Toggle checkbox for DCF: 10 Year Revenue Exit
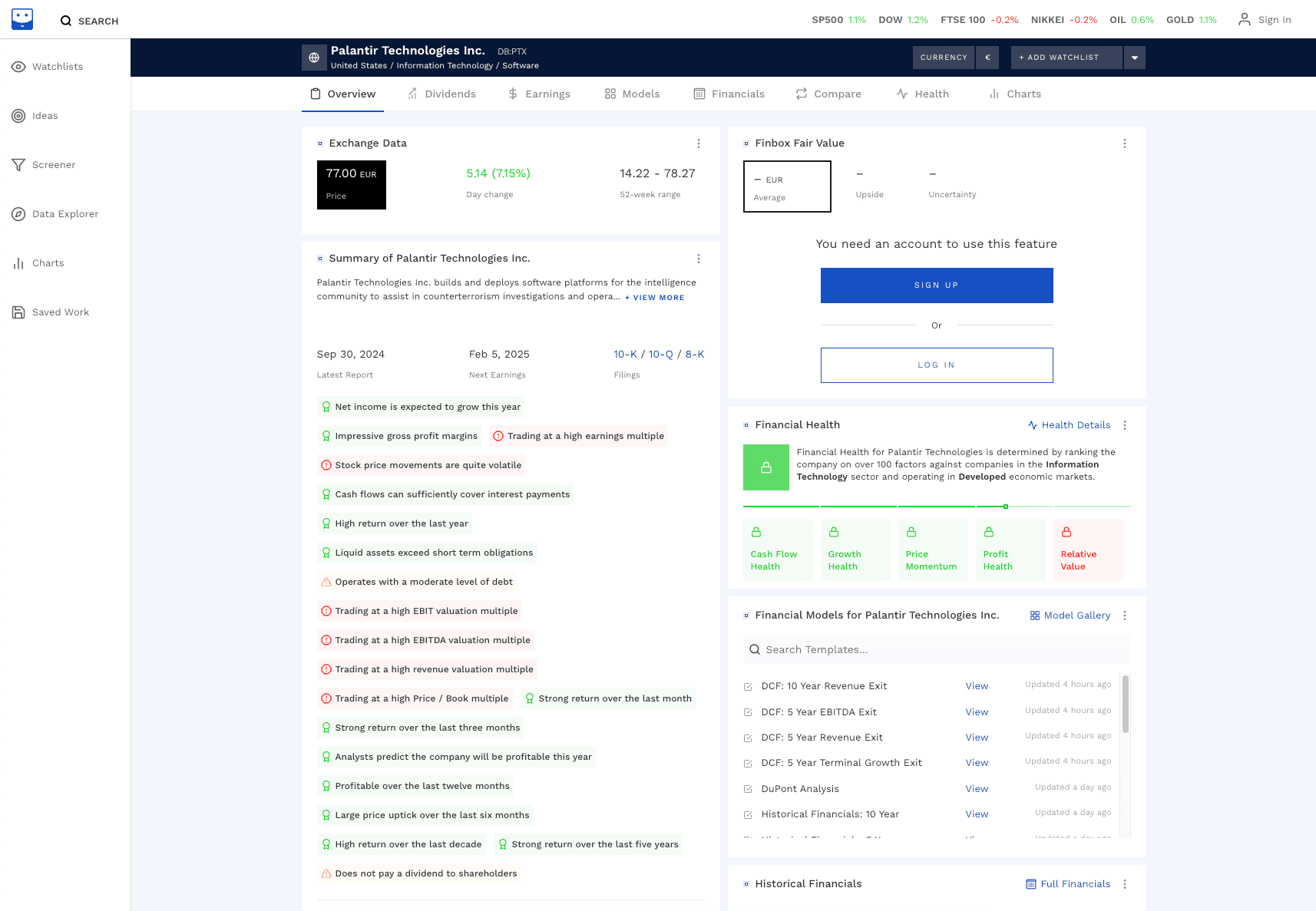The height and width of the screenshot is (911, 1316). pos(748,687)
